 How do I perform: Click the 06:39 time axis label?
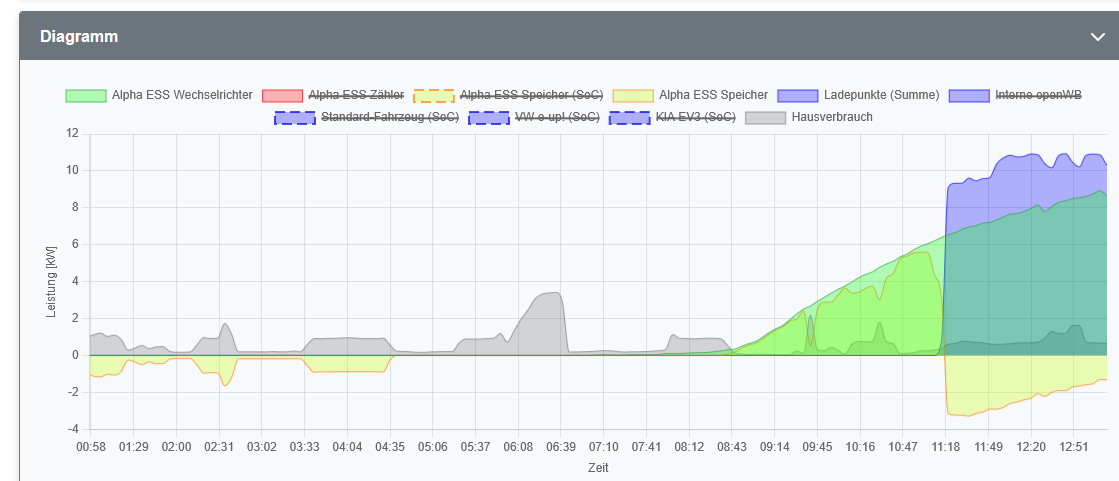(x=560, y=447)
